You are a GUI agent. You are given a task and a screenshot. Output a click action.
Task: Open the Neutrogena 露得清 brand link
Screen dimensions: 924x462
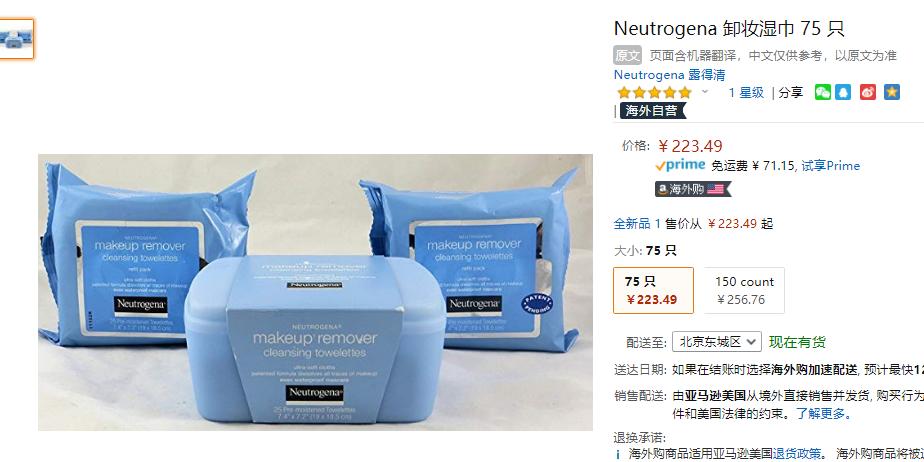[669, 75]
